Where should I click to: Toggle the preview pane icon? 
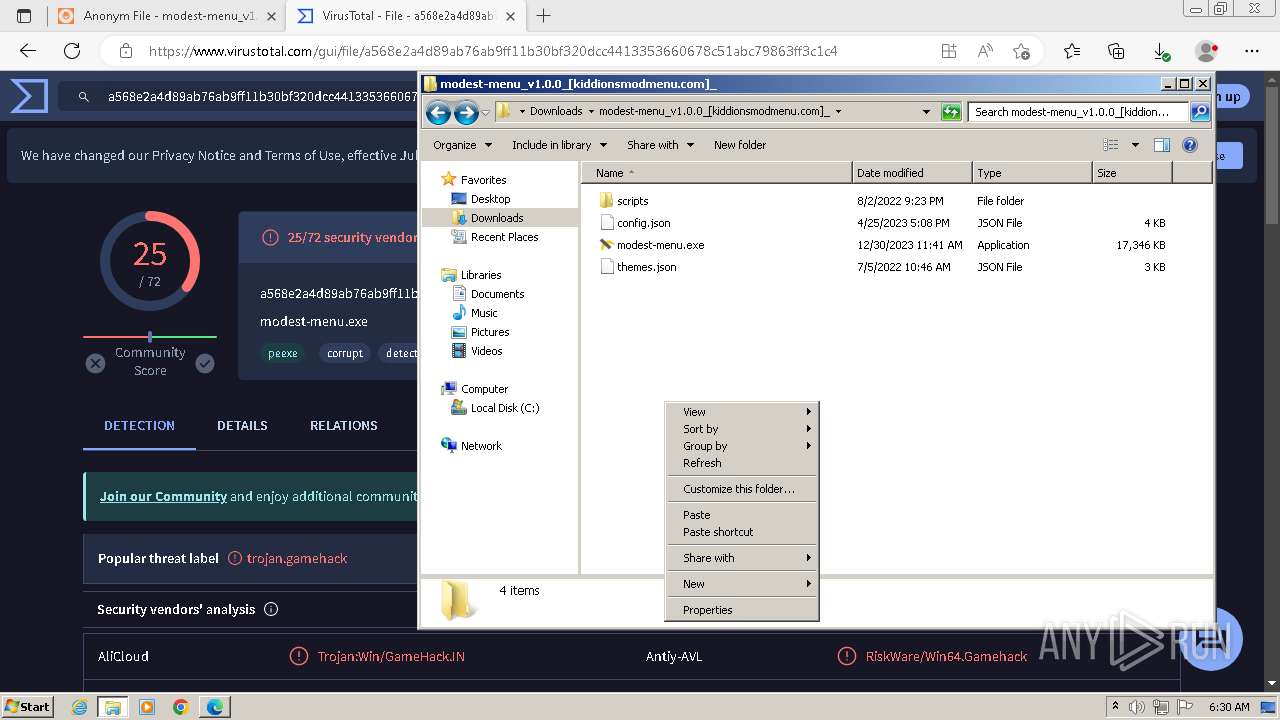tap(1162, 145)
